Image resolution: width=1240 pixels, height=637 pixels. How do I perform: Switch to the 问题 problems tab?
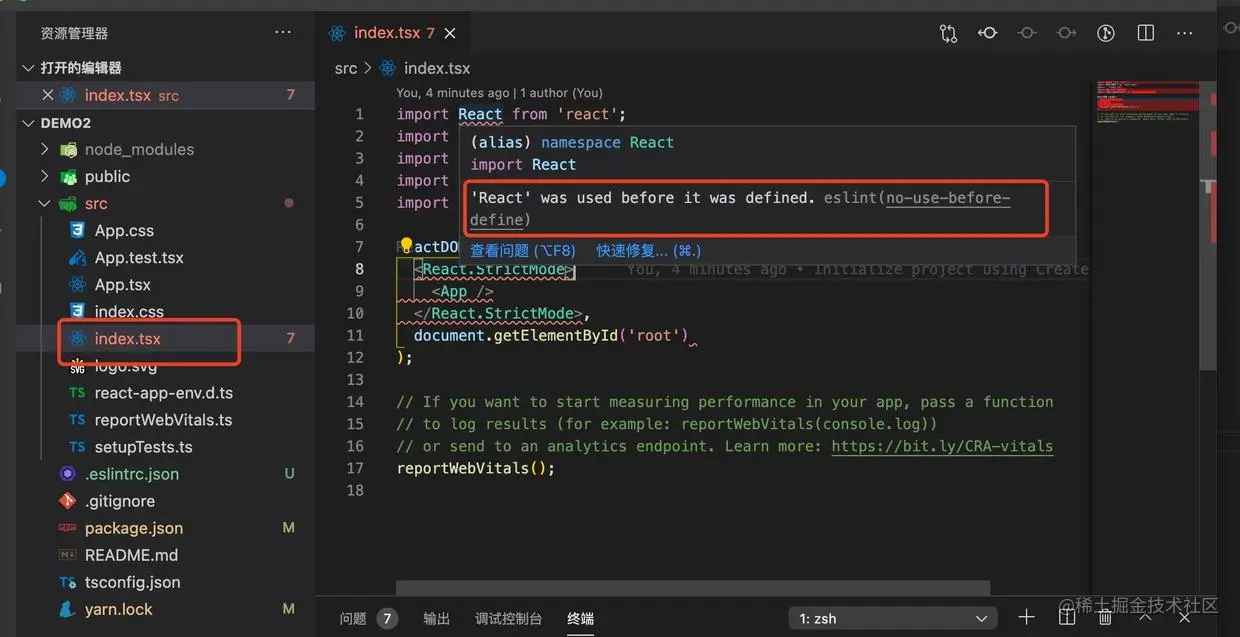(x=353, y=618)
